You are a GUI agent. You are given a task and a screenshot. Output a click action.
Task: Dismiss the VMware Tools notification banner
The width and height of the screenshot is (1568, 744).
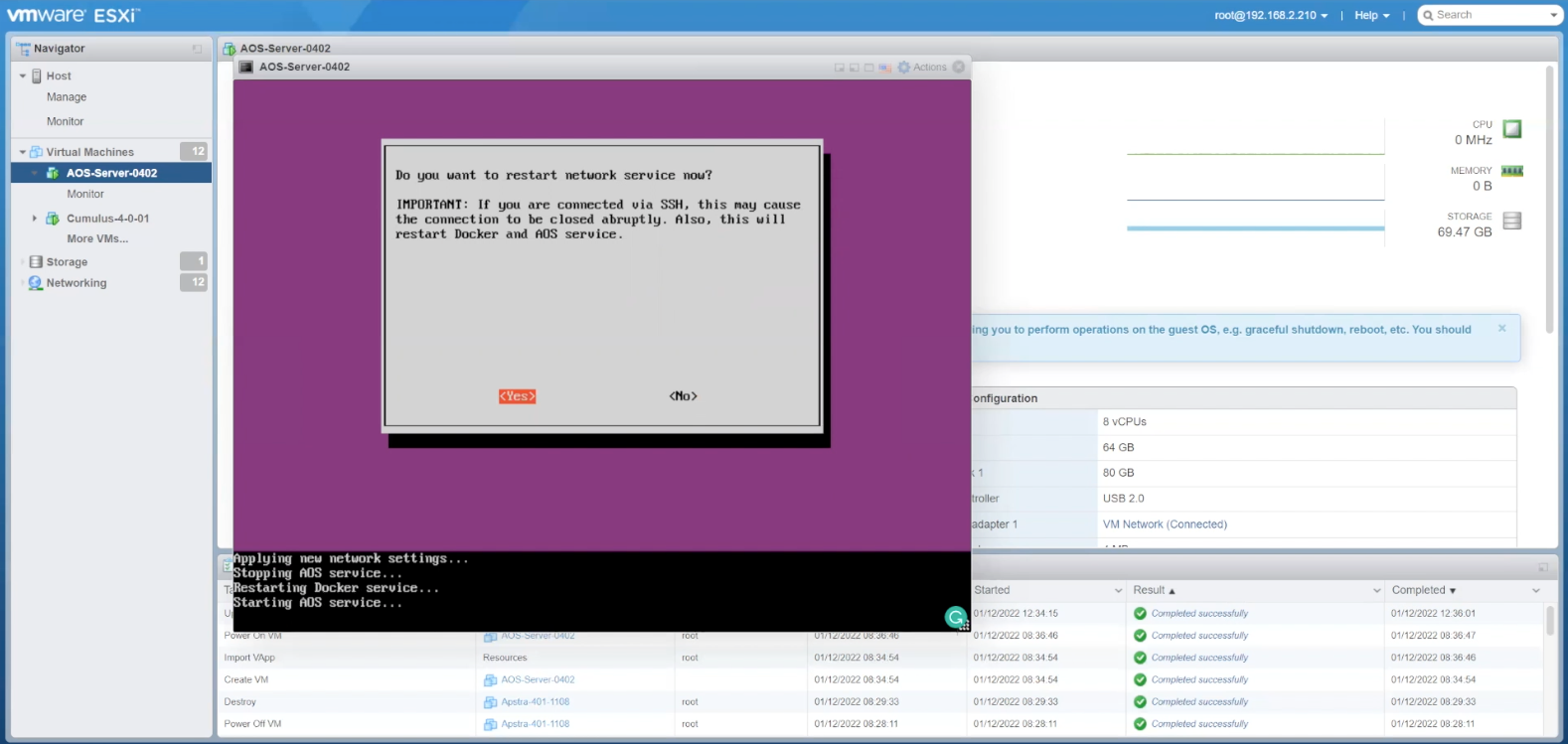(1502, 328)
